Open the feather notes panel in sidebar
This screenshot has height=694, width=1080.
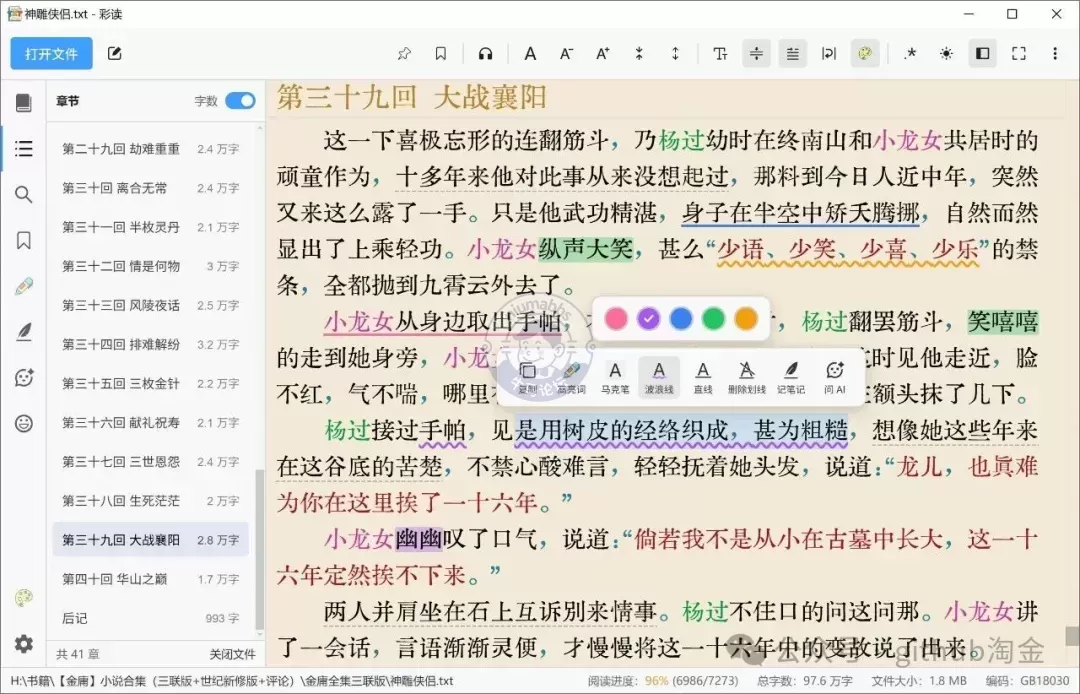point(23,333)
